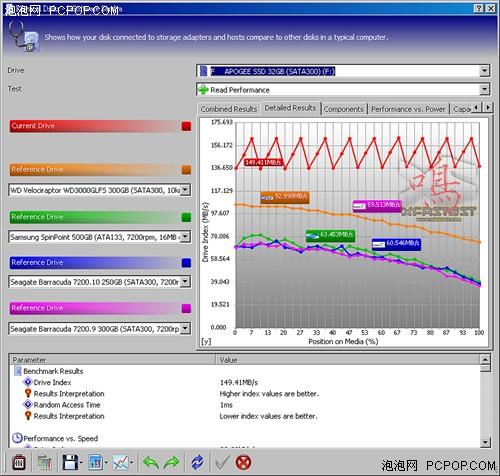Open the line graph icon's dropdown arrow
This screenshot has height=476, width=500.
point(131,463)
